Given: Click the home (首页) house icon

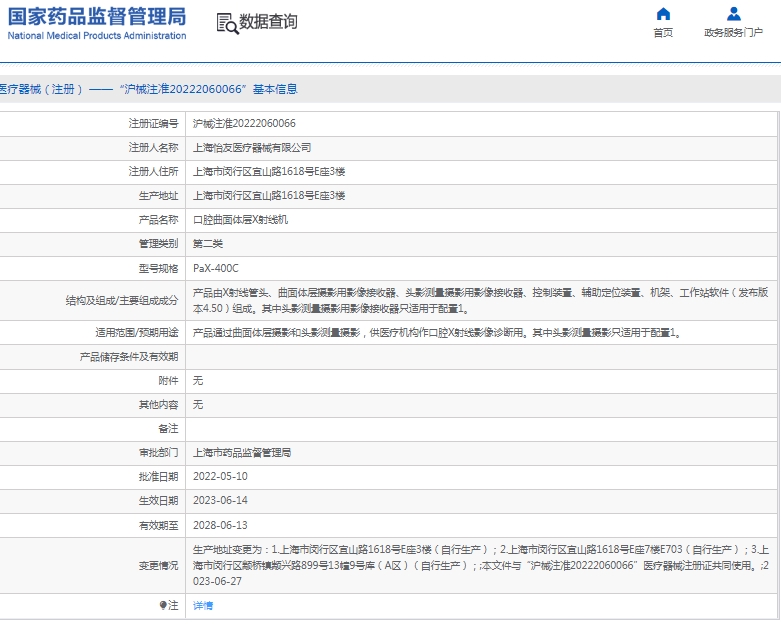Looking at the screenshot, I should pyautogui.click(x=663, y=14).
